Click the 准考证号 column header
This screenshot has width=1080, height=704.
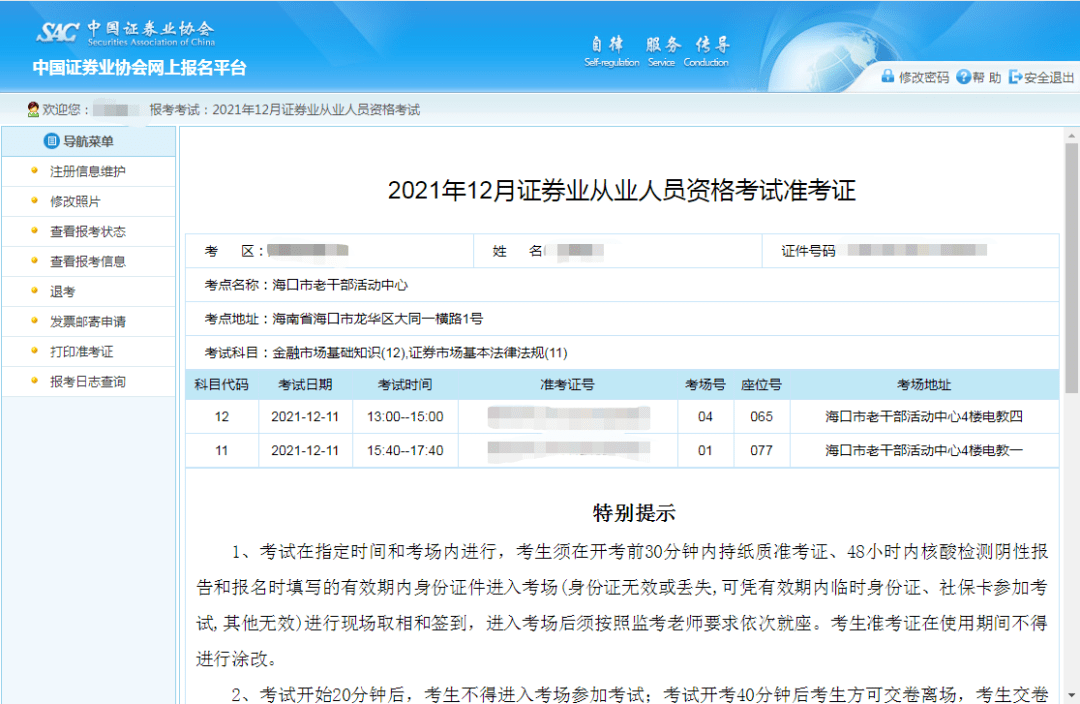pyautogui.click(x=566, y=384)
